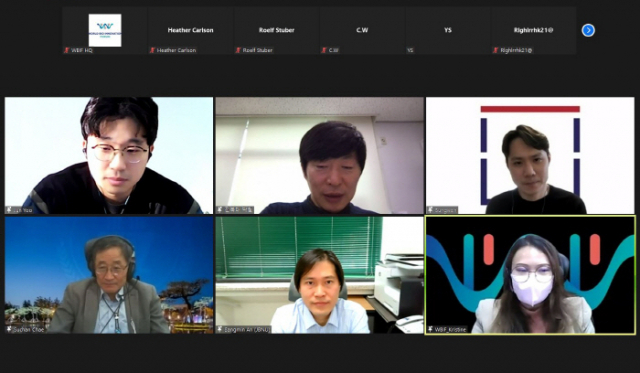Select the Sangmin An (JBNU) video tile

click(x=320, y=275)
